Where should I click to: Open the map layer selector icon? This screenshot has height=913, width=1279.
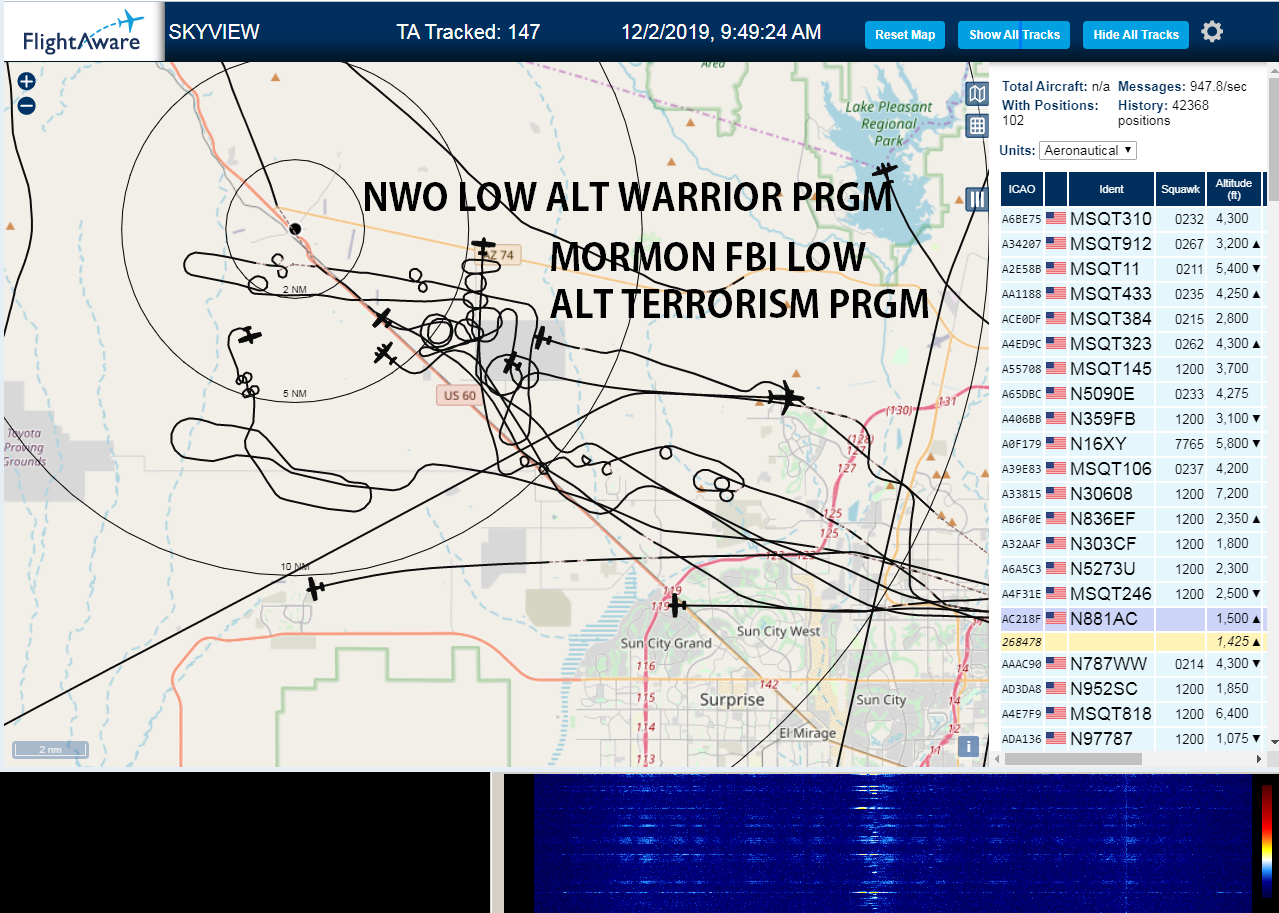(x=977, y=94)
